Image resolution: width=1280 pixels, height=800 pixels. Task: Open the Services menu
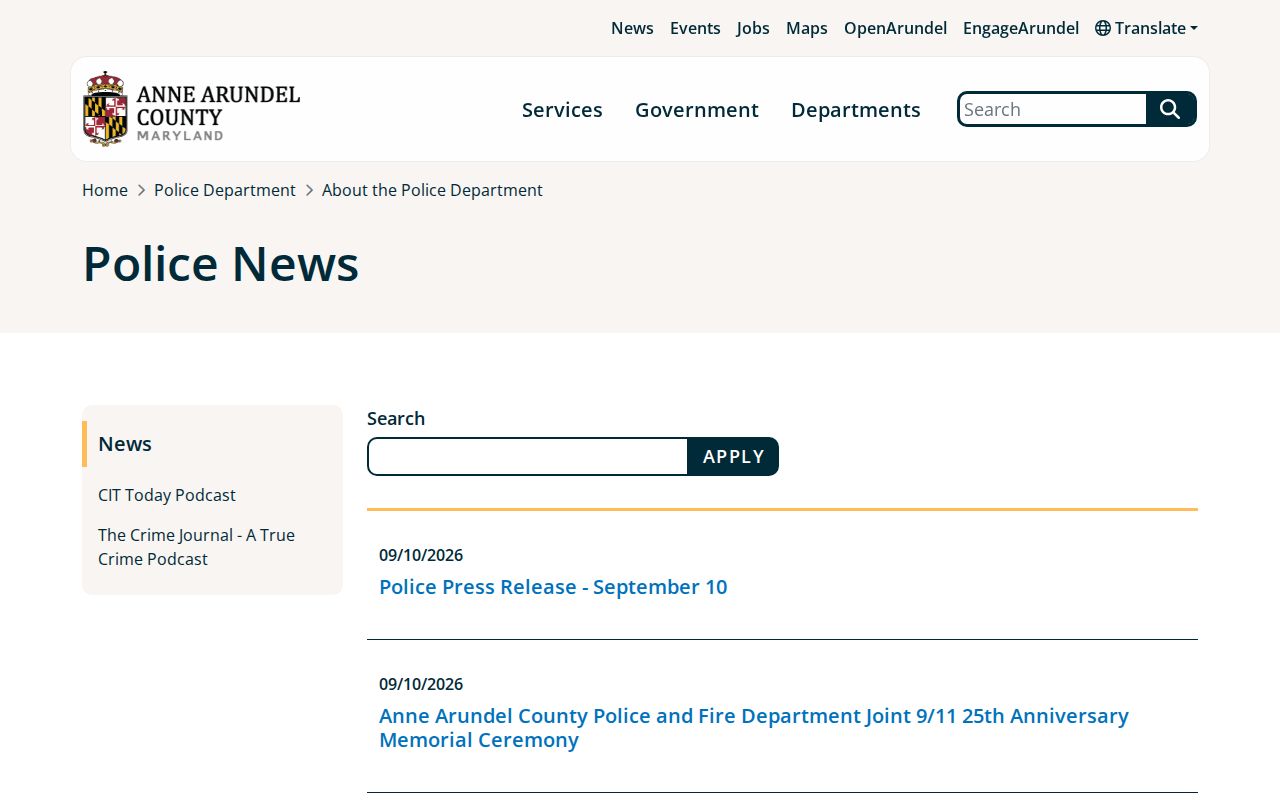562,109
